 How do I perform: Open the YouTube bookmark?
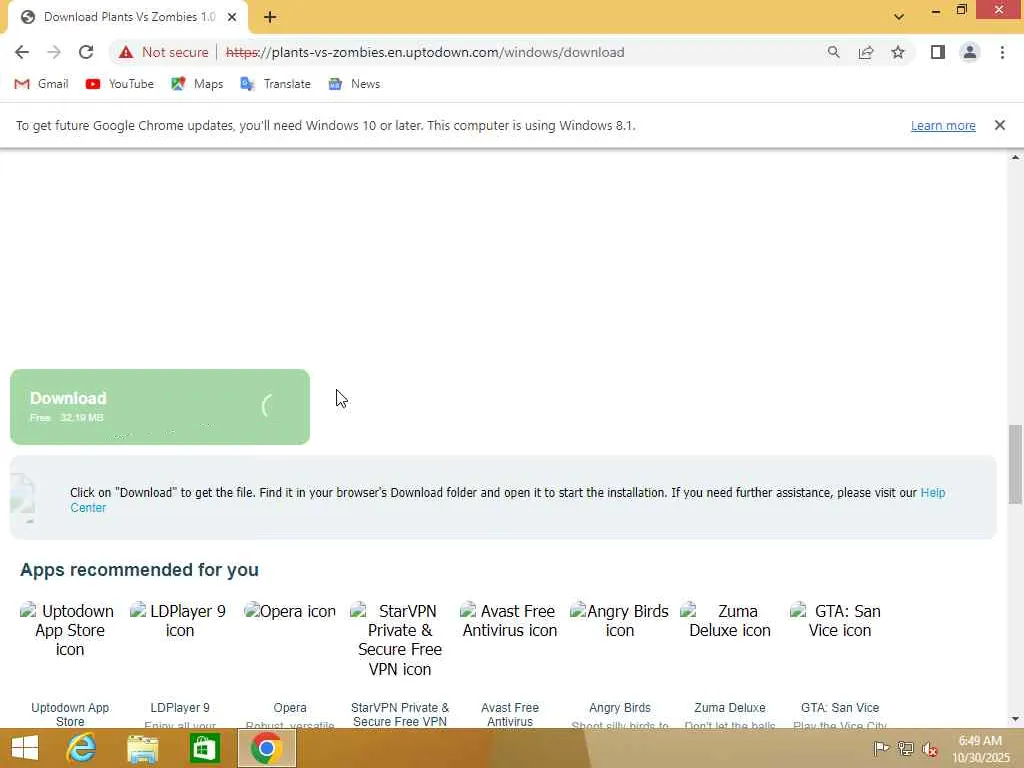coord(120,84)
